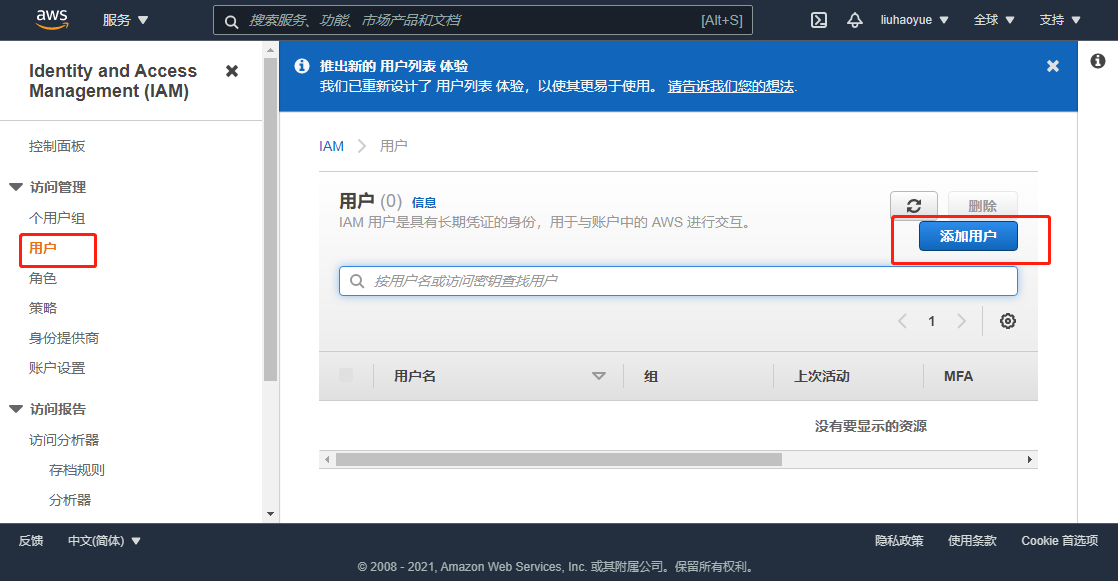Open the notifications bell icon

click(855, 20)
